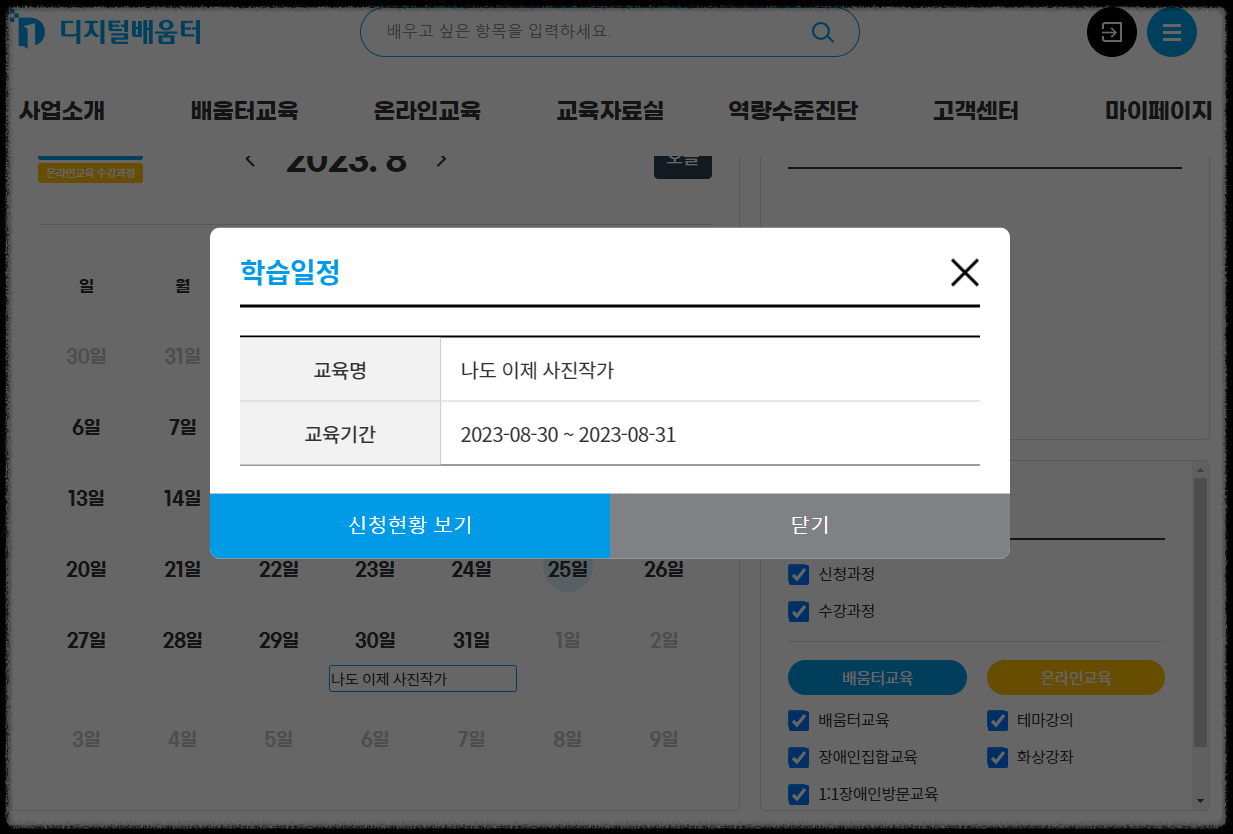Screen dimensions: 1233x834
Task: Open 고객센터 menu
Action: tap(975, 111)
